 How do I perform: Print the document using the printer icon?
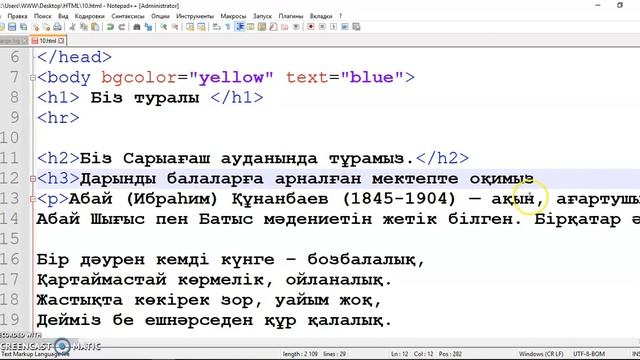pos(58,27)
